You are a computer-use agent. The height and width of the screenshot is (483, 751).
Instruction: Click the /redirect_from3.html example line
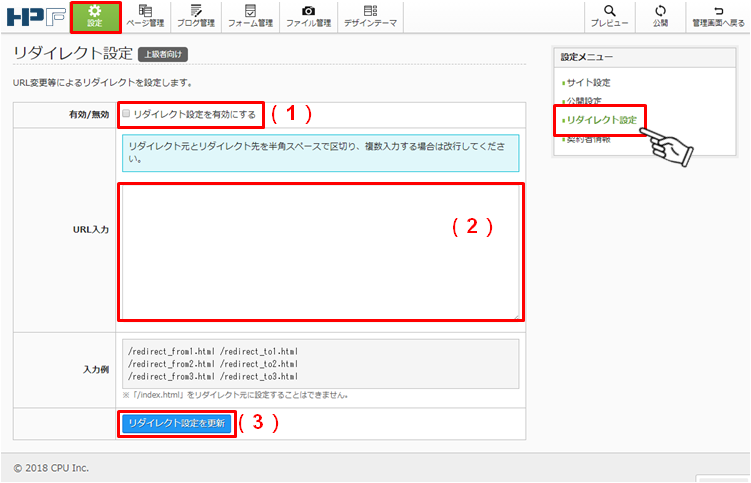(213, 377)
